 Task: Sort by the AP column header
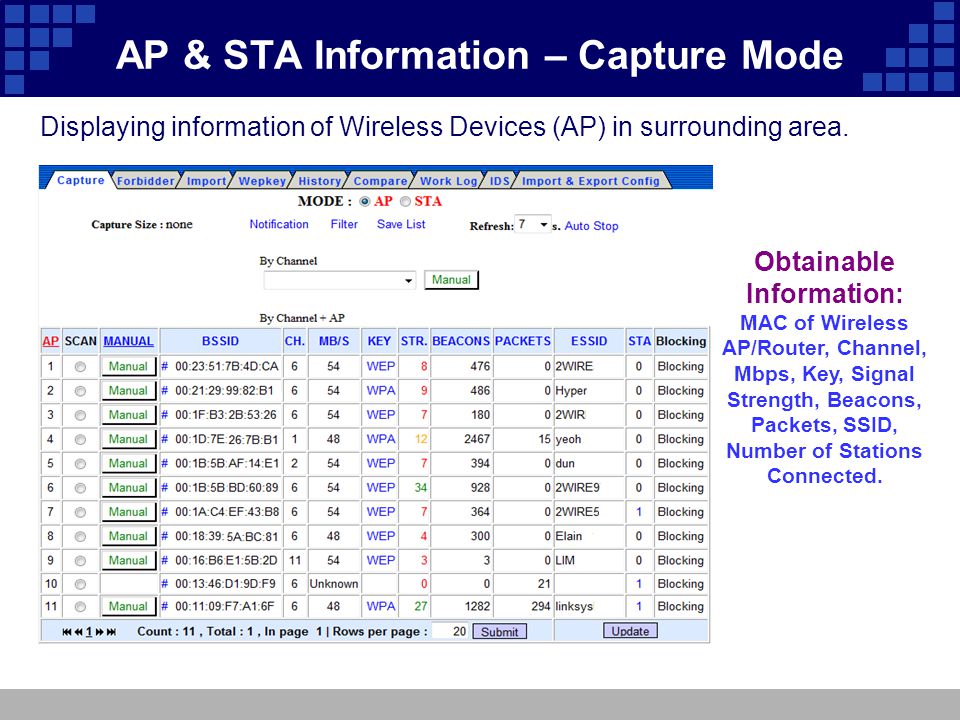point(50,341)
